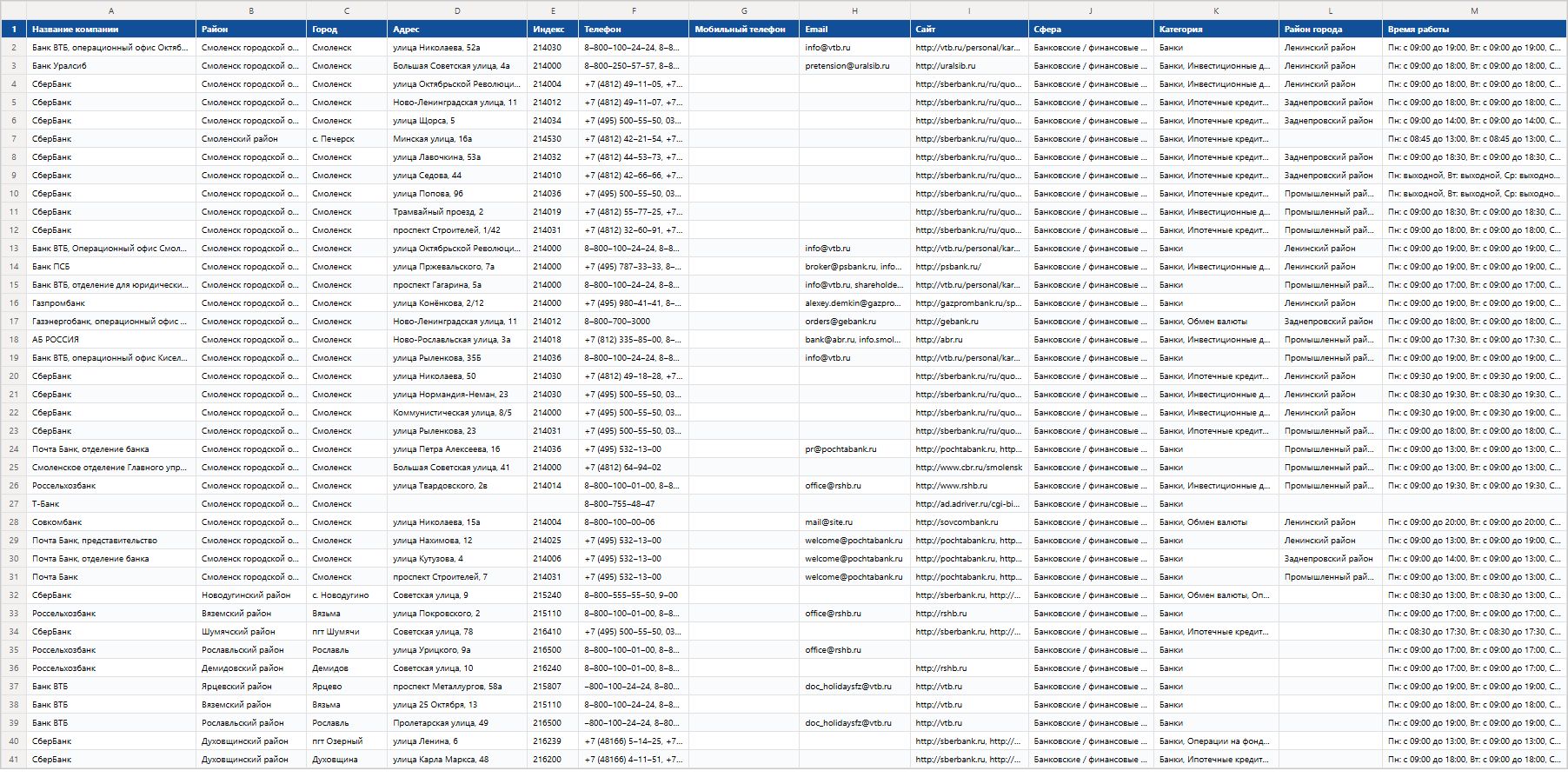Select address 'Коммунистическая улица, 8/5'
Screen dimensions: 1568x784
pyautogui.click(x=457, y=413)
